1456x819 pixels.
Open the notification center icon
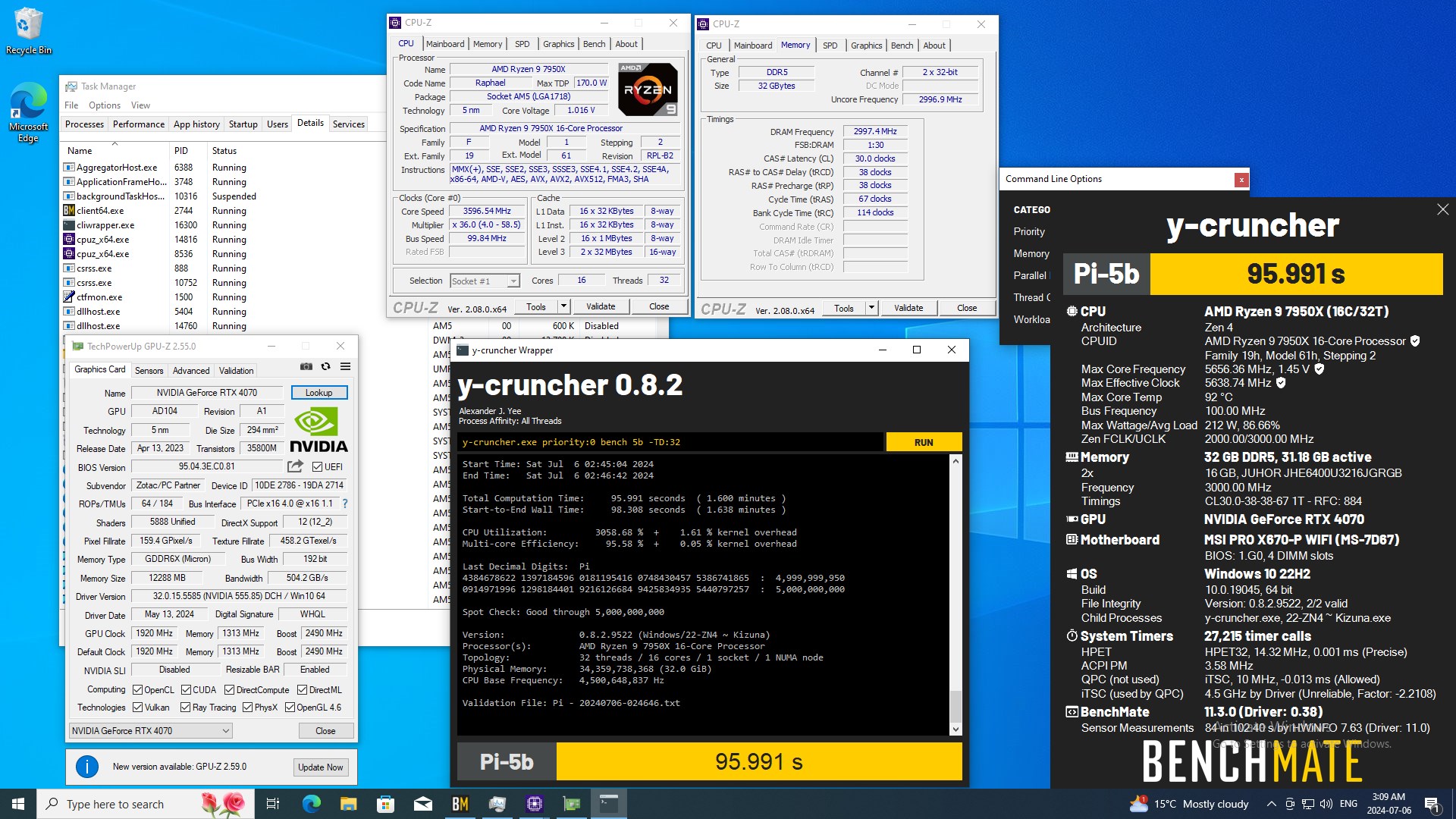[x=1432, y=804]
